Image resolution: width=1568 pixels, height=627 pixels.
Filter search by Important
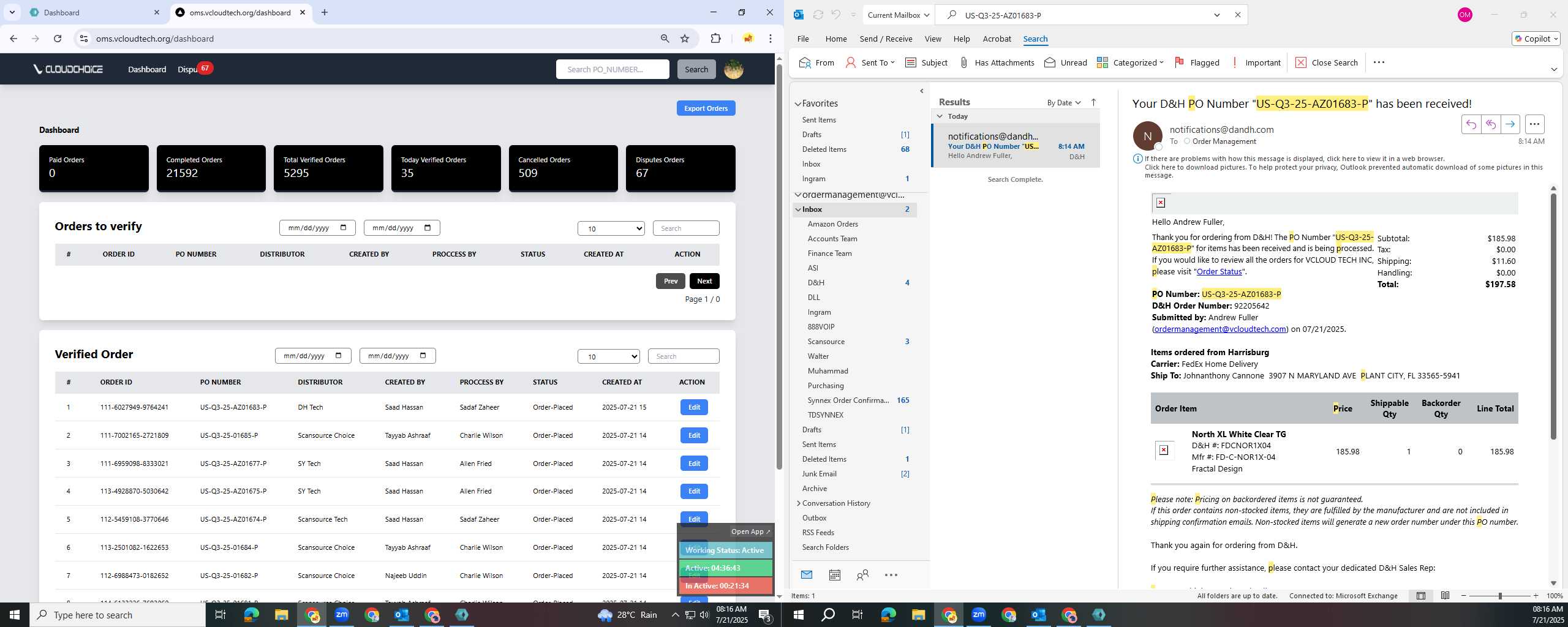tap(1256, 62)
